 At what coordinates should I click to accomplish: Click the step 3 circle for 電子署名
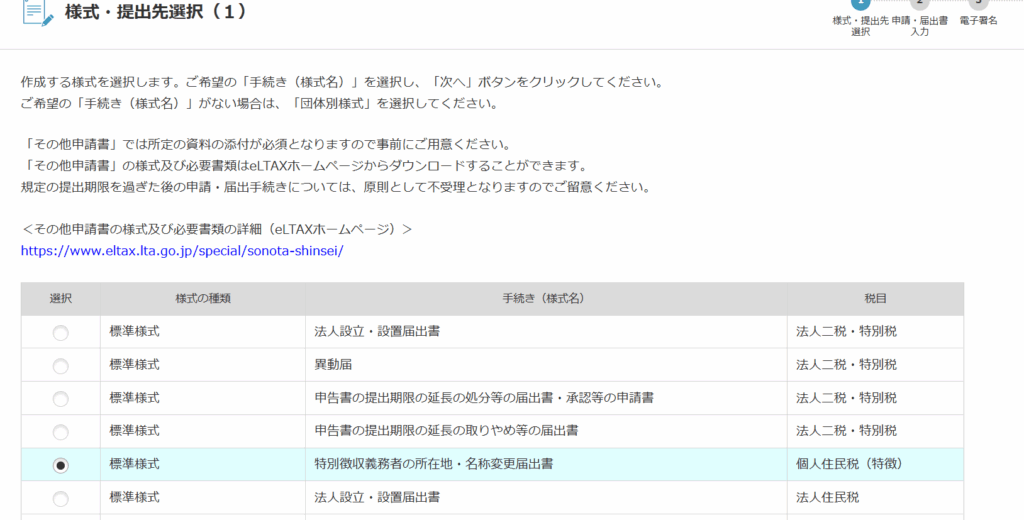[978, 3]
